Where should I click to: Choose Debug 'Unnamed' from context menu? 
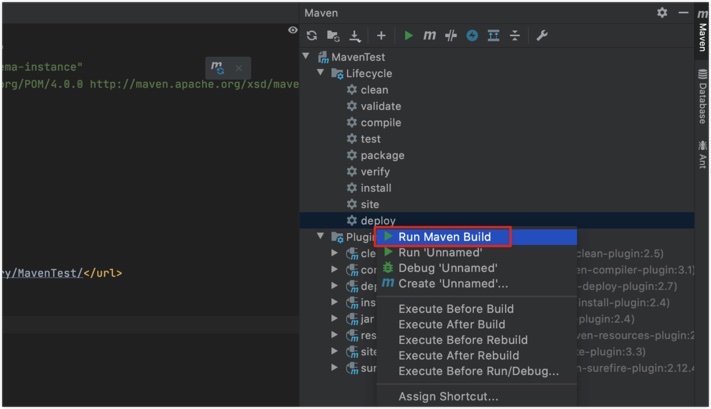(x=477, y=268)
